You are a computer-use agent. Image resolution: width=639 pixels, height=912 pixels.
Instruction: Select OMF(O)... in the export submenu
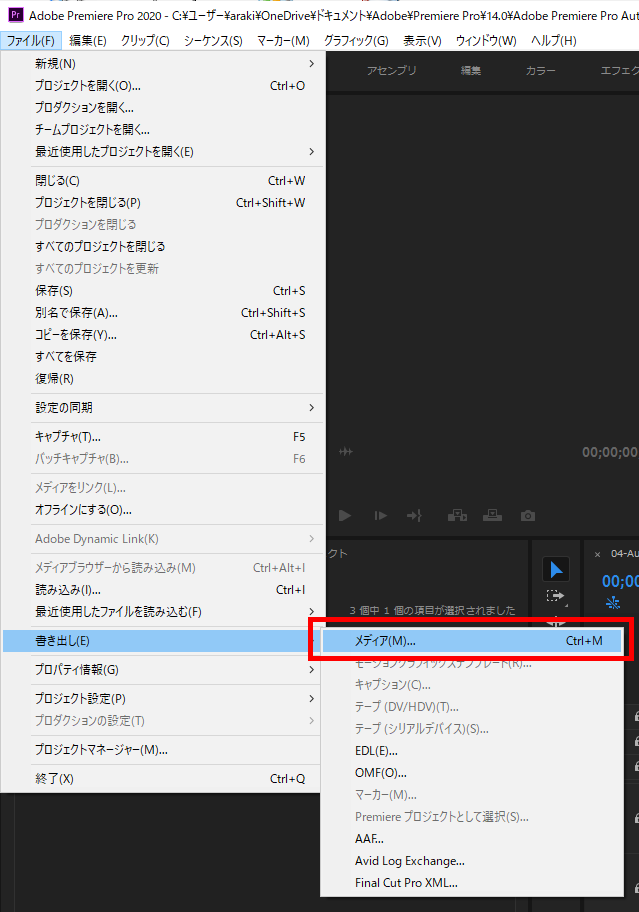[x=472, y=773]
